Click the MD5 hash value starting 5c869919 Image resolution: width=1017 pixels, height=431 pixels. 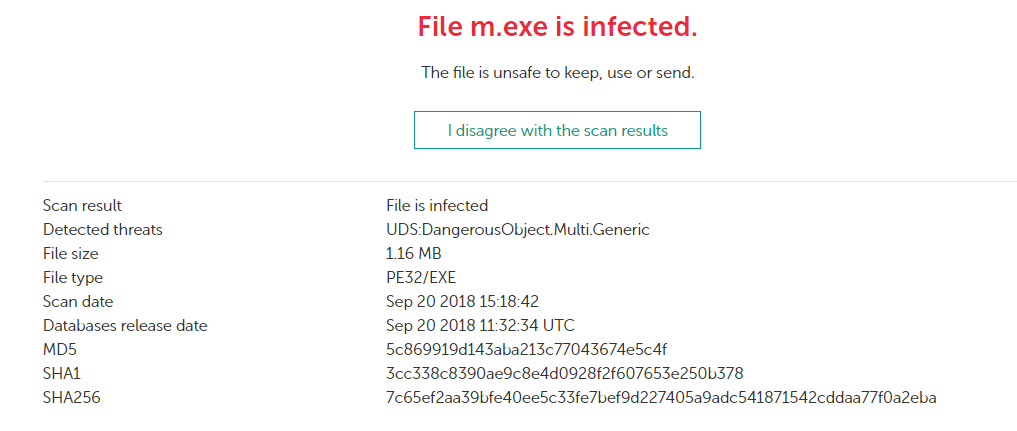click(526, 350)
